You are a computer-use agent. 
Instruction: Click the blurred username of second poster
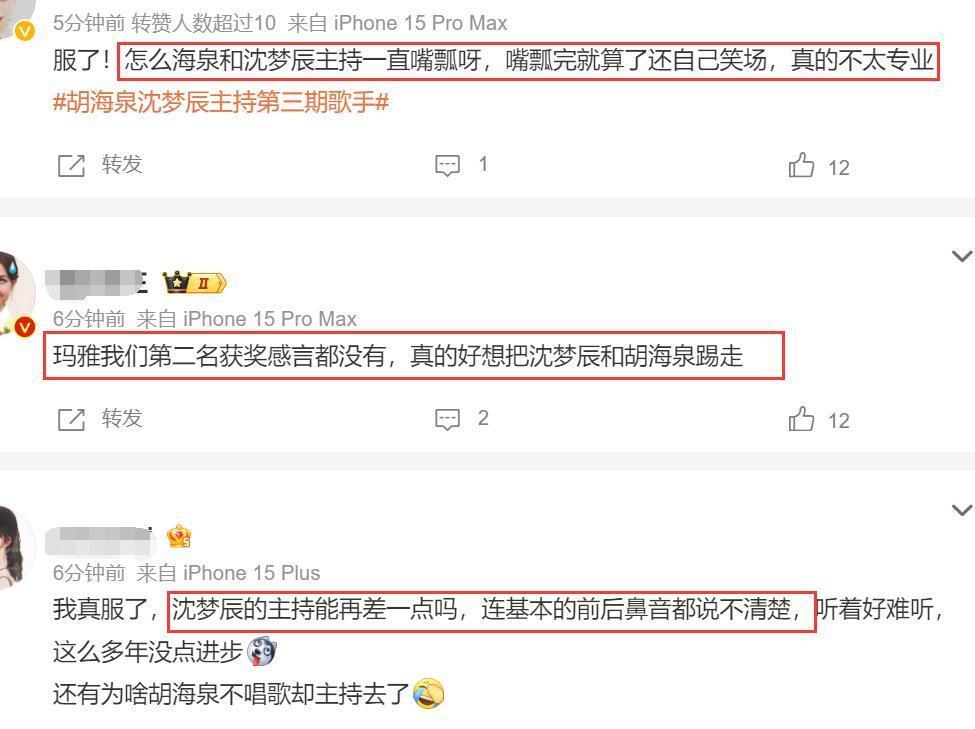click(96, 283)
